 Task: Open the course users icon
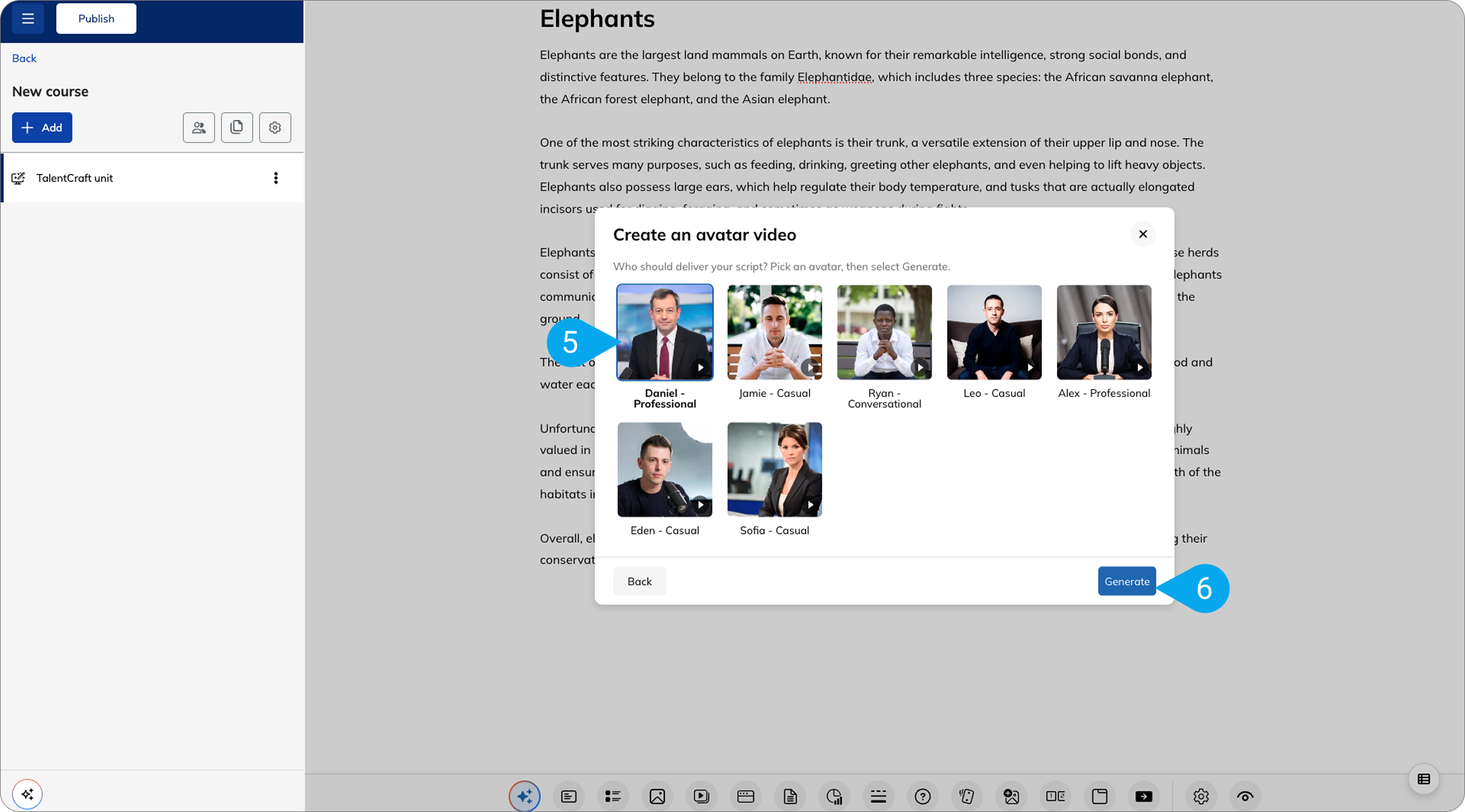[199, 127]
